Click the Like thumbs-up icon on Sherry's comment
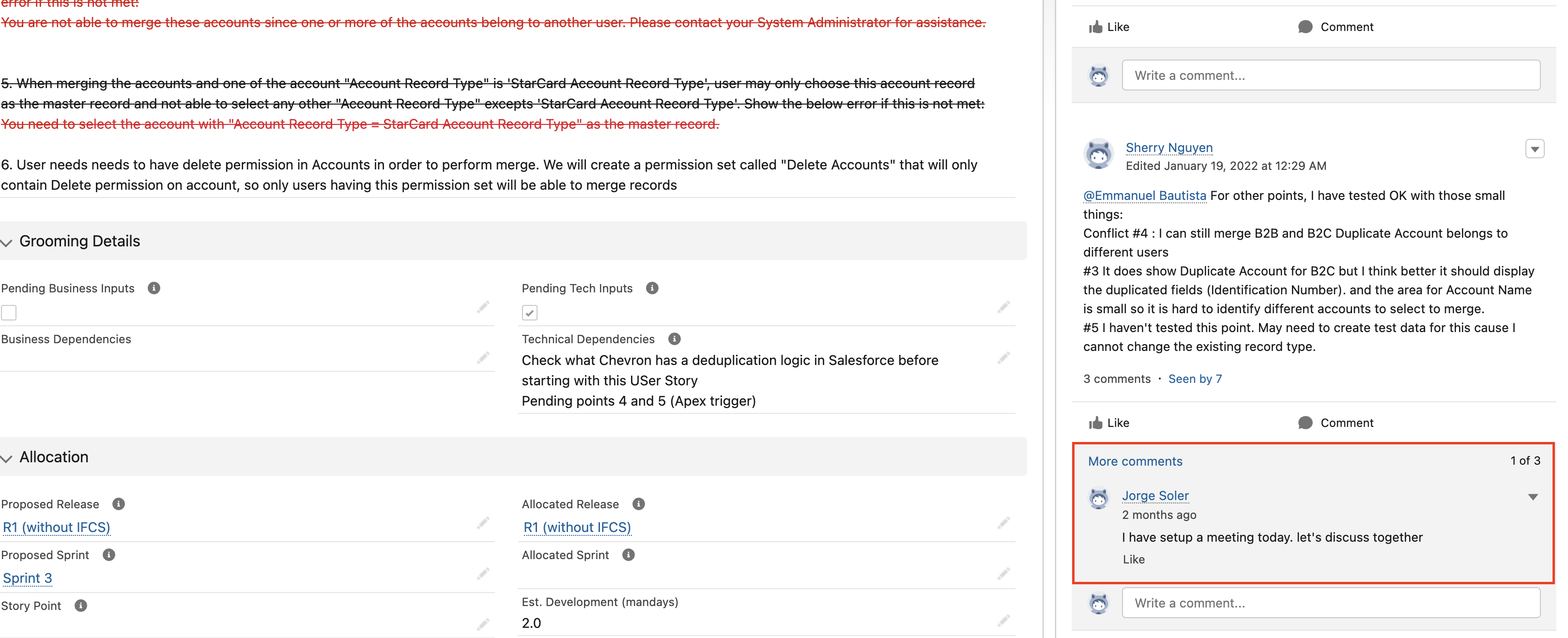 1096,422
